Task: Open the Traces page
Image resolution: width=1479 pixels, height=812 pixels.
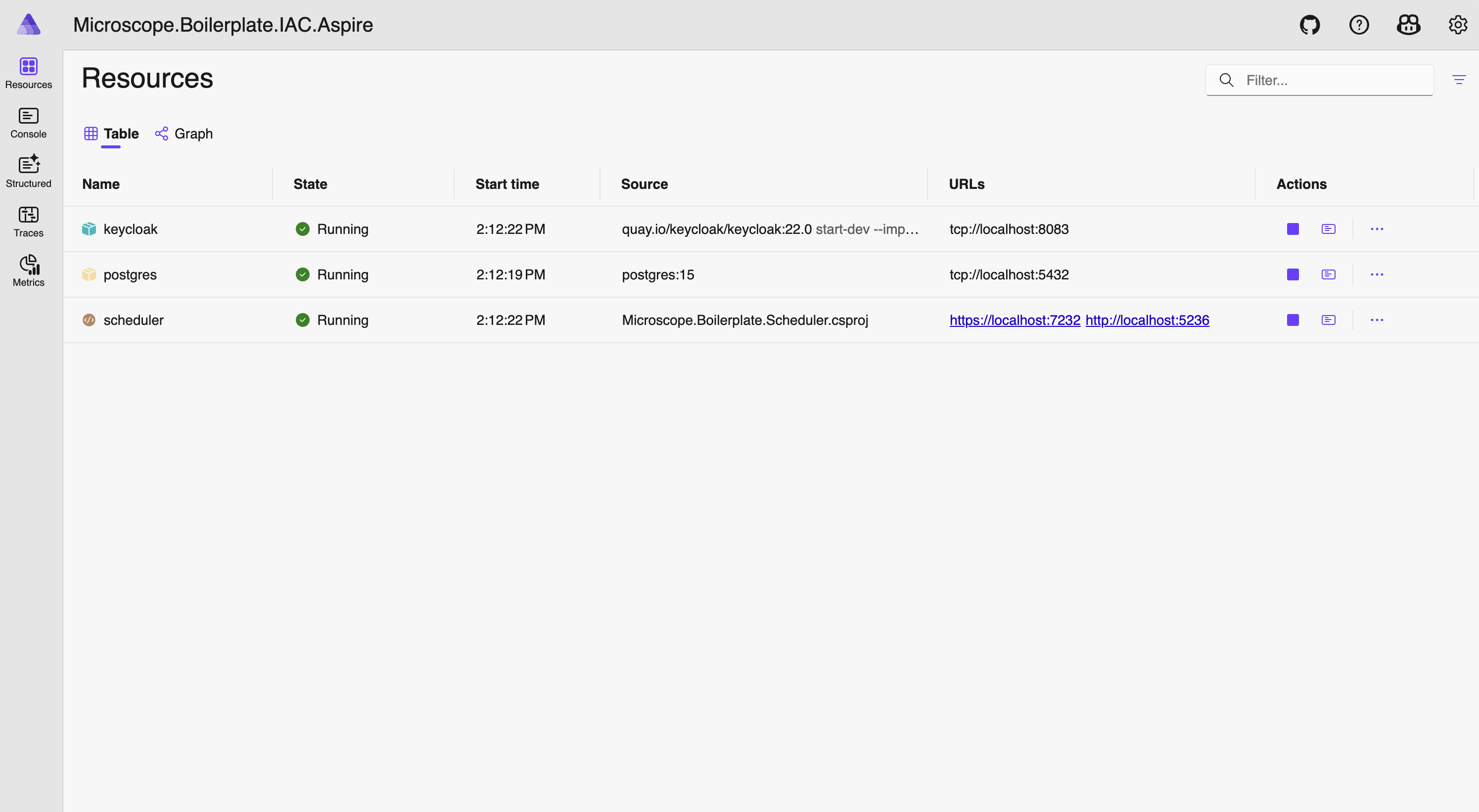Action: 28,222
